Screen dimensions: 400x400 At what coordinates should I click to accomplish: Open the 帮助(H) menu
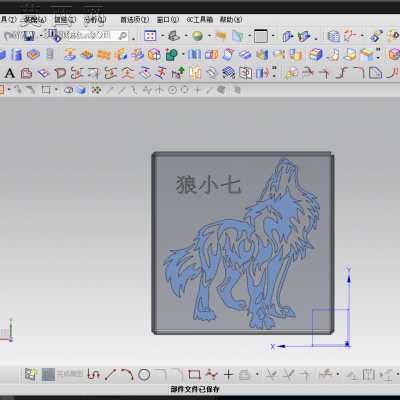click(x=231, y=20)
